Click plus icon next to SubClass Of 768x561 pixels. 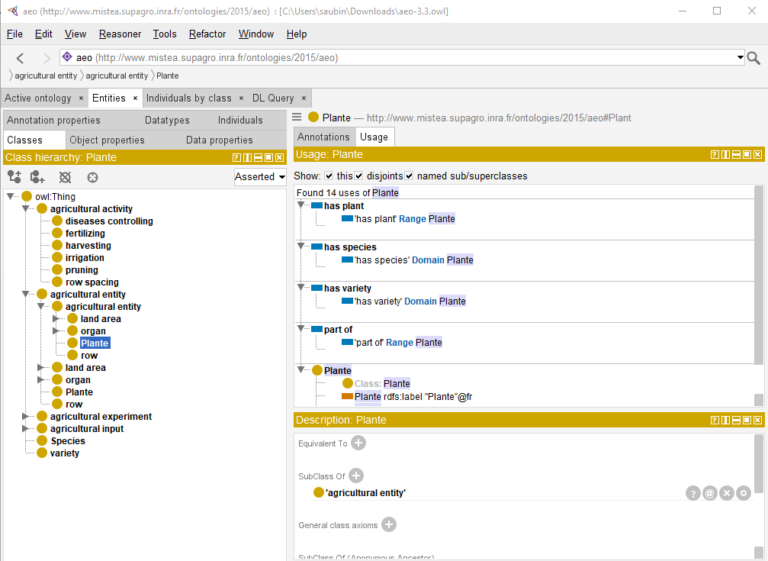(x=355, y=476)
